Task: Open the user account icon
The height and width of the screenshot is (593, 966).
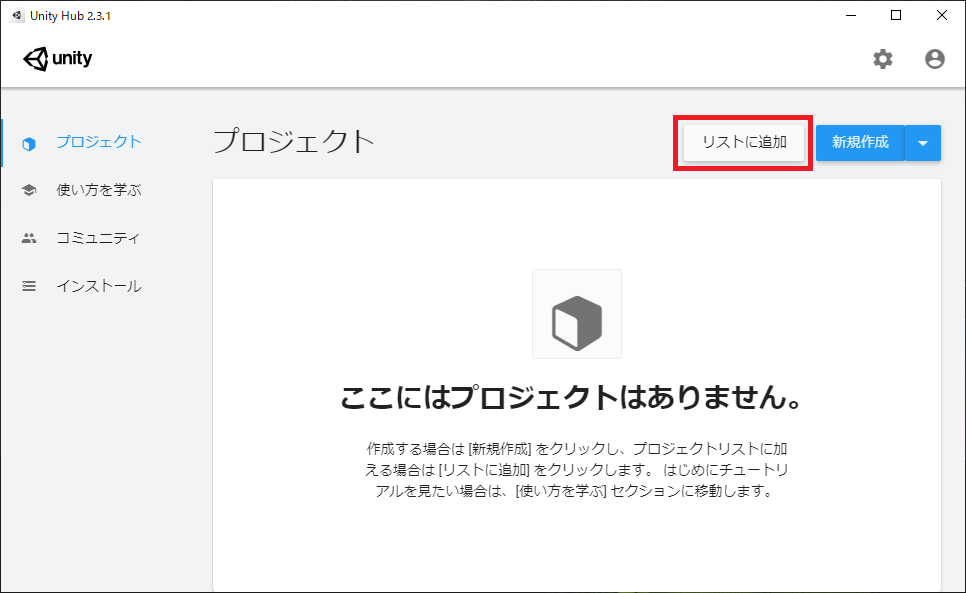Action: (935, 59)
